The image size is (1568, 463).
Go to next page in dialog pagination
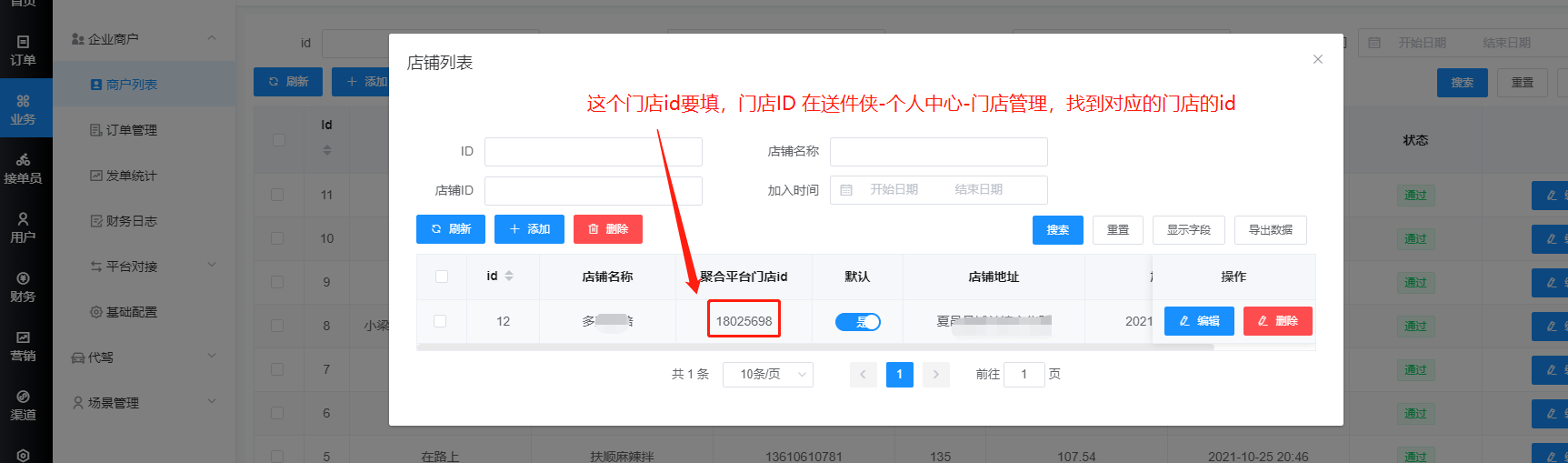(x=936, y=374)
